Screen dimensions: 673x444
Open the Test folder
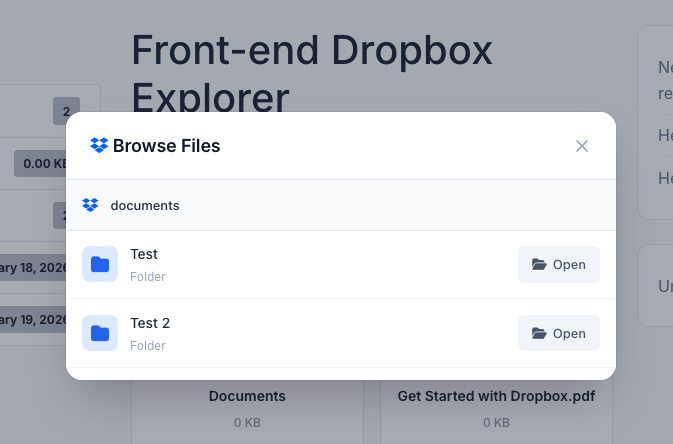tap(558, 265)
